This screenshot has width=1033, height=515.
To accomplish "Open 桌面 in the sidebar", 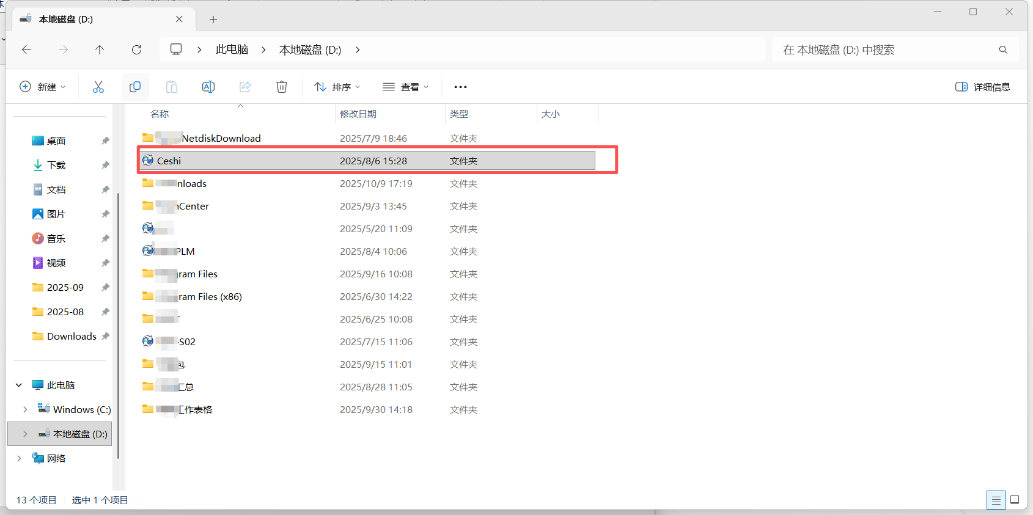I will pos(56,141).
